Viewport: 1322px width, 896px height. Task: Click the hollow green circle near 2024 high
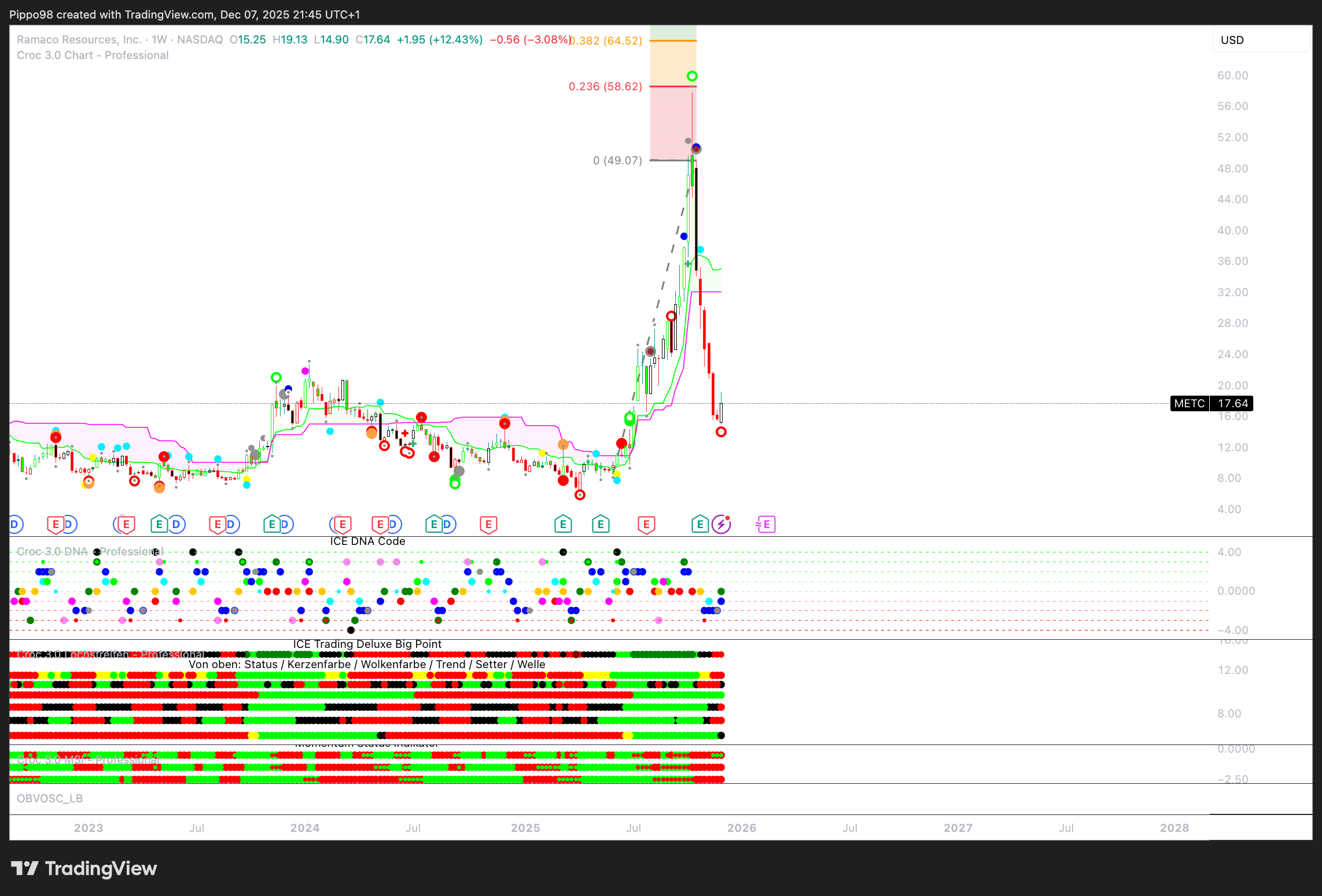click(x=277, y=378)
